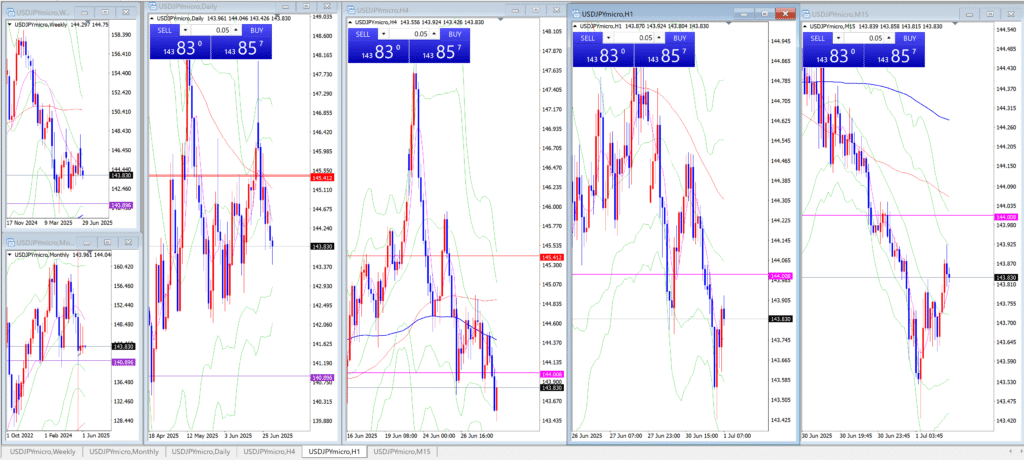
Task: Expand the one-click trading panel in the Monthly chart
Action: pos(9,255)
